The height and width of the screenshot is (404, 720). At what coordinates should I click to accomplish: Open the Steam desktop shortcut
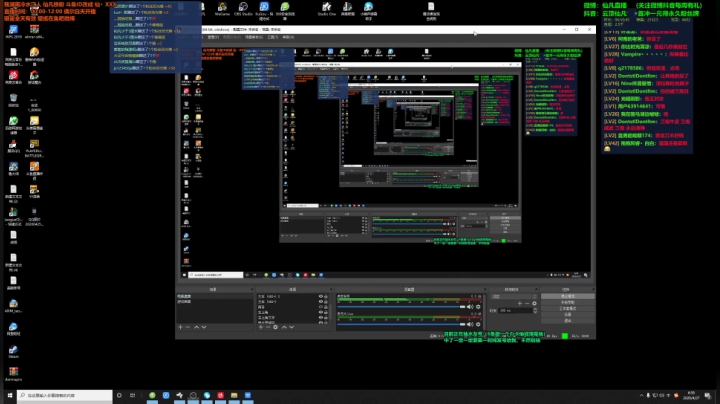pyautogui.click(x=13, y=352)
